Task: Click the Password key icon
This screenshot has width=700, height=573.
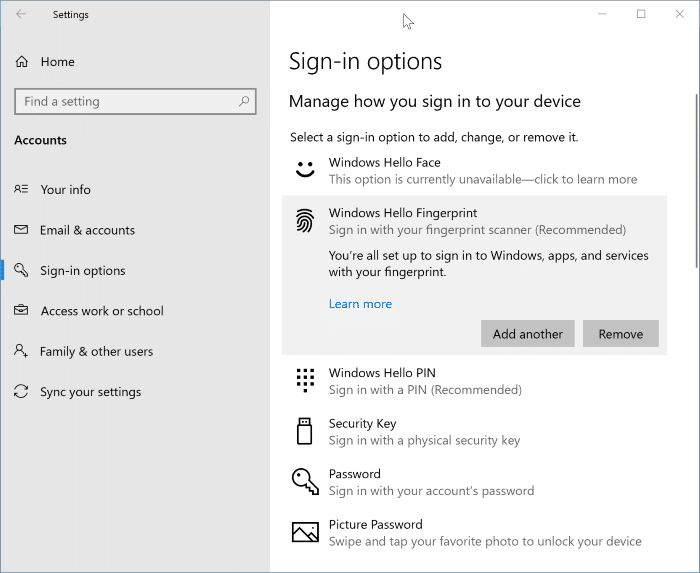Action: [305, 482]
